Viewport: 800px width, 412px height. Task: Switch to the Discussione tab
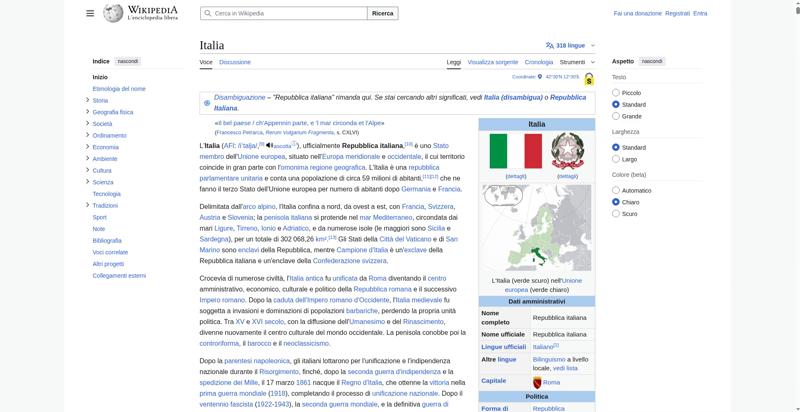(x=235, y=62)
